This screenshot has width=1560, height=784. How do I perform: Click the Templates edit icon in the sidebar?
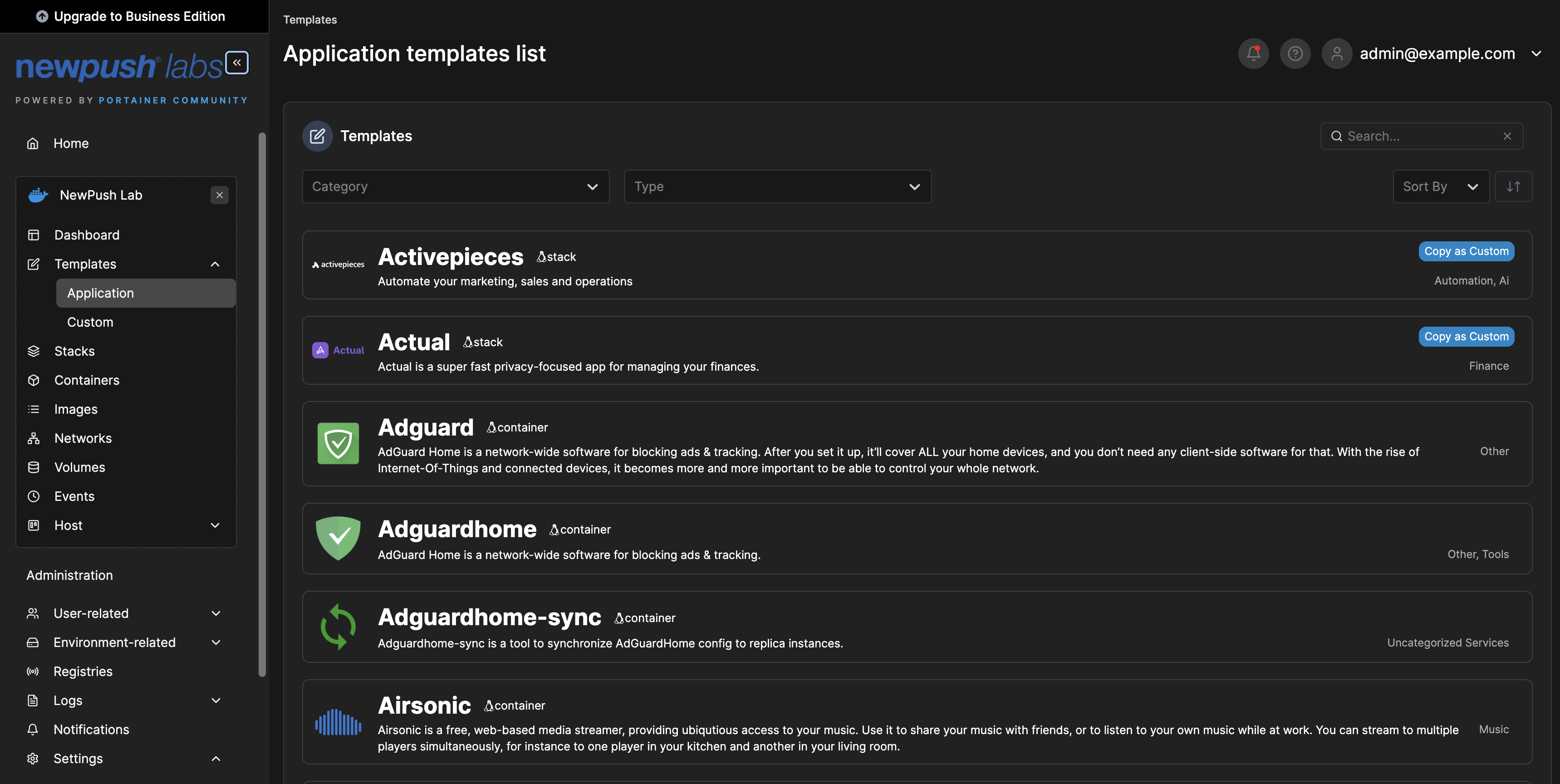(33, 264)
